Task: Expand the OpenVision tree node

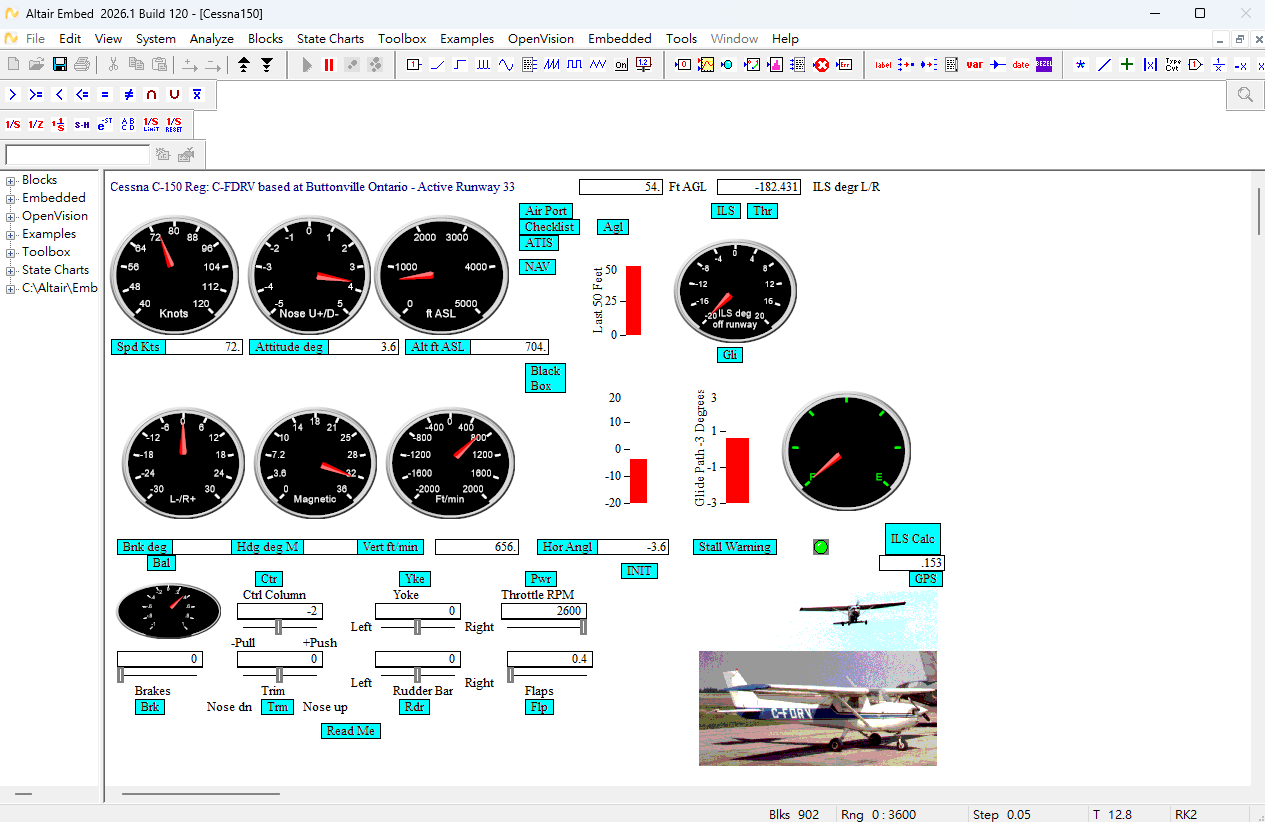Action: pos(11,217)
